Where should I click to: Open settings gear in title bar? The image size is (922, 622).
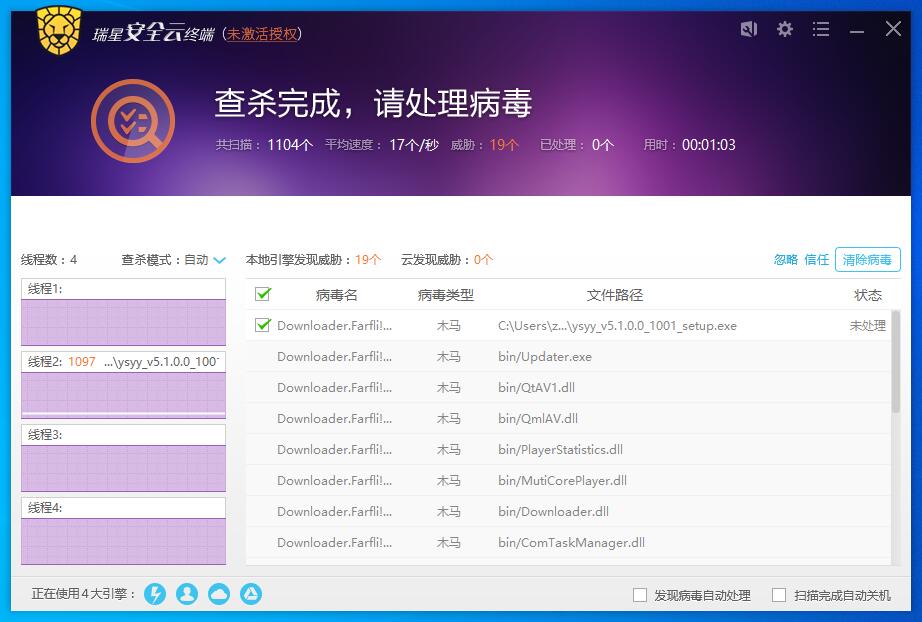(784, 29)
